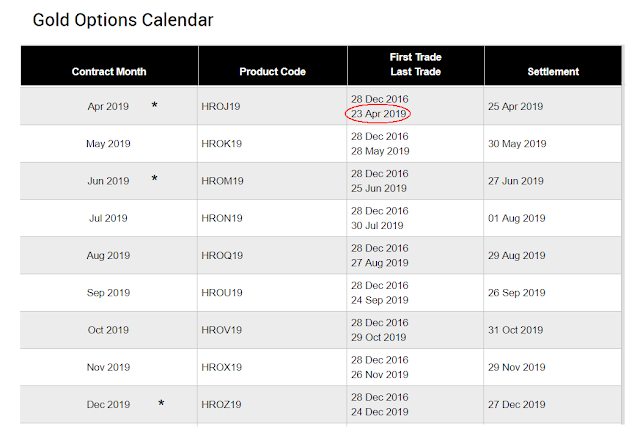Click settlement date 01 Aug 2019
The width and height of the screenshot is (640, 438).
pyautogui.click(x=515, y=218)
